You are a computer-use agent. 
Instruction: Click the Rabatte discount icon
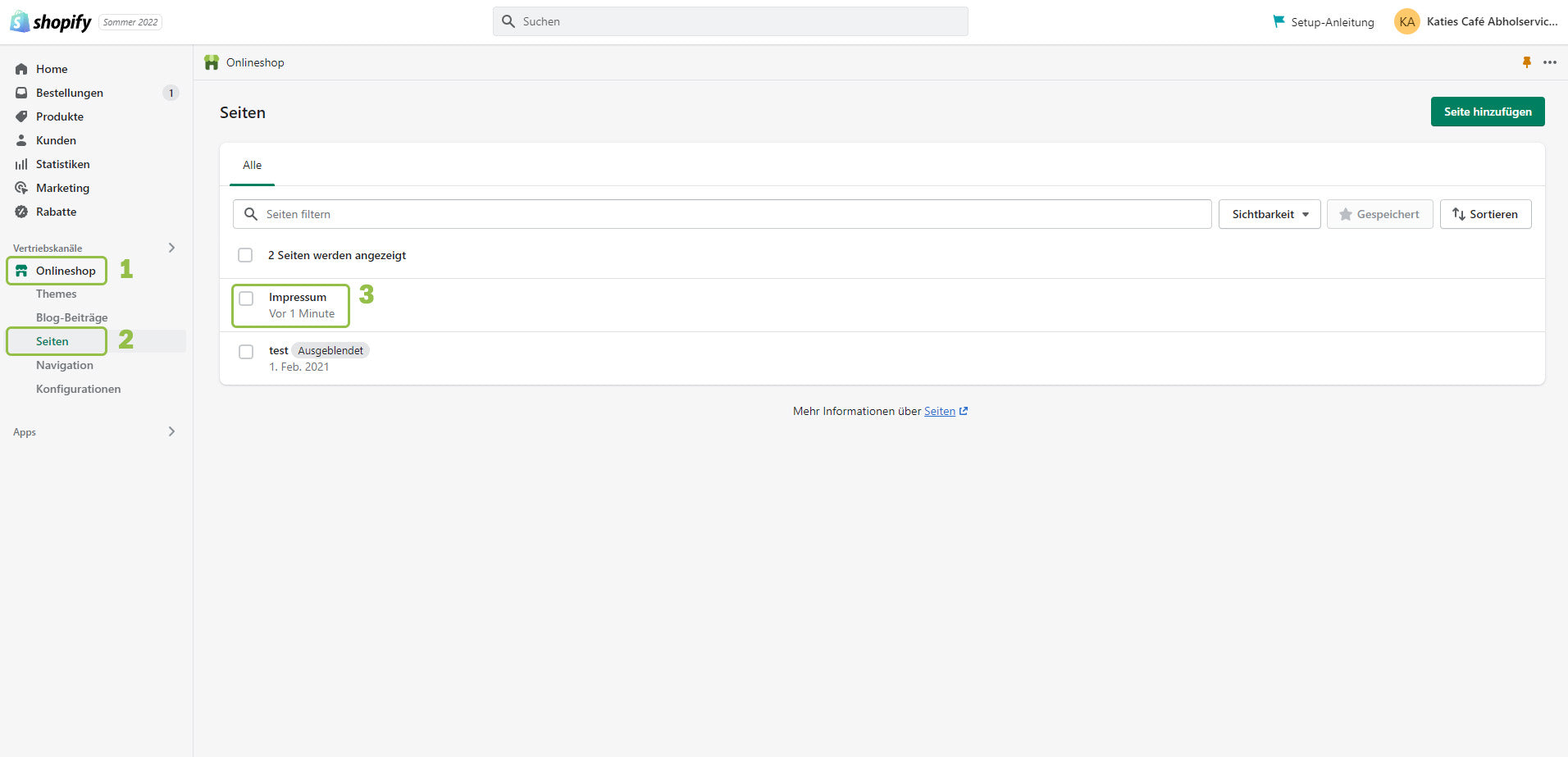pos(21,212)
